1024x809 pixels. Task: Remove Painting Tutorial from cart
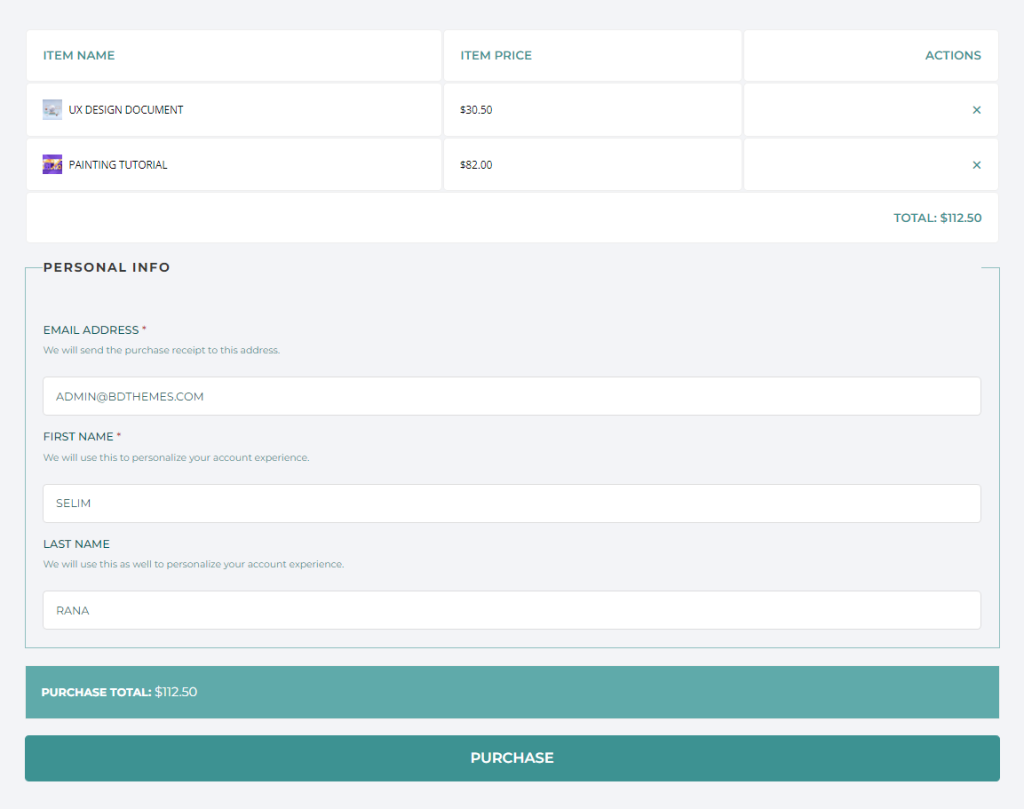click(976, 165)
